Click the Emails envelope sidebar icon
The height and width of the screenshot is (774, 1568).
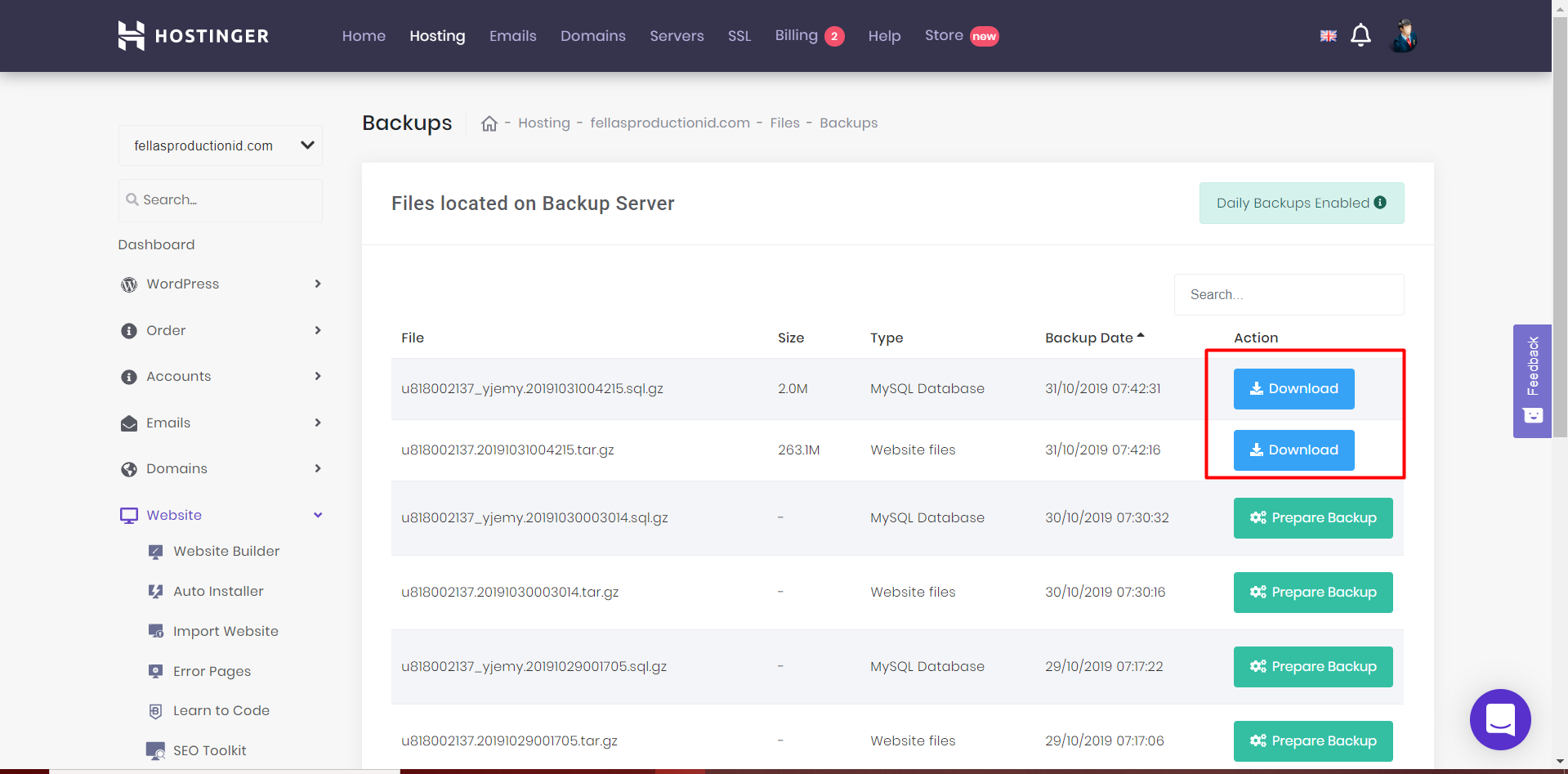129,423
